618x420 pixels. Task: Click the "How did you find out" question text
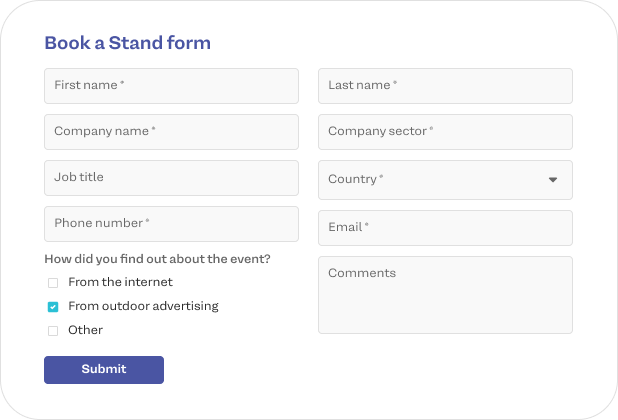click(x=157, y=259)
